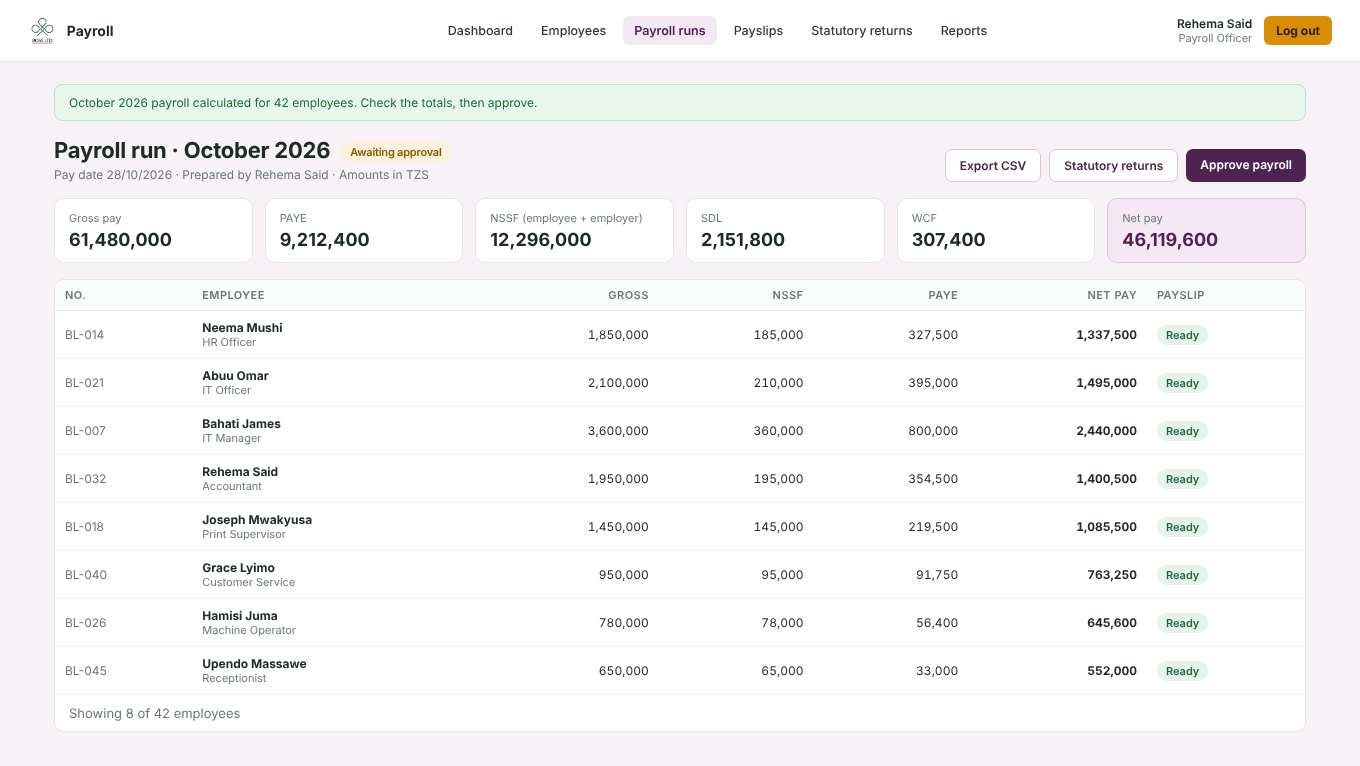The width and height of the screenshot is (1360, 766).
Task: Select the Gross pay summary card
Action: pyautogui.click(x=153, y=230)
